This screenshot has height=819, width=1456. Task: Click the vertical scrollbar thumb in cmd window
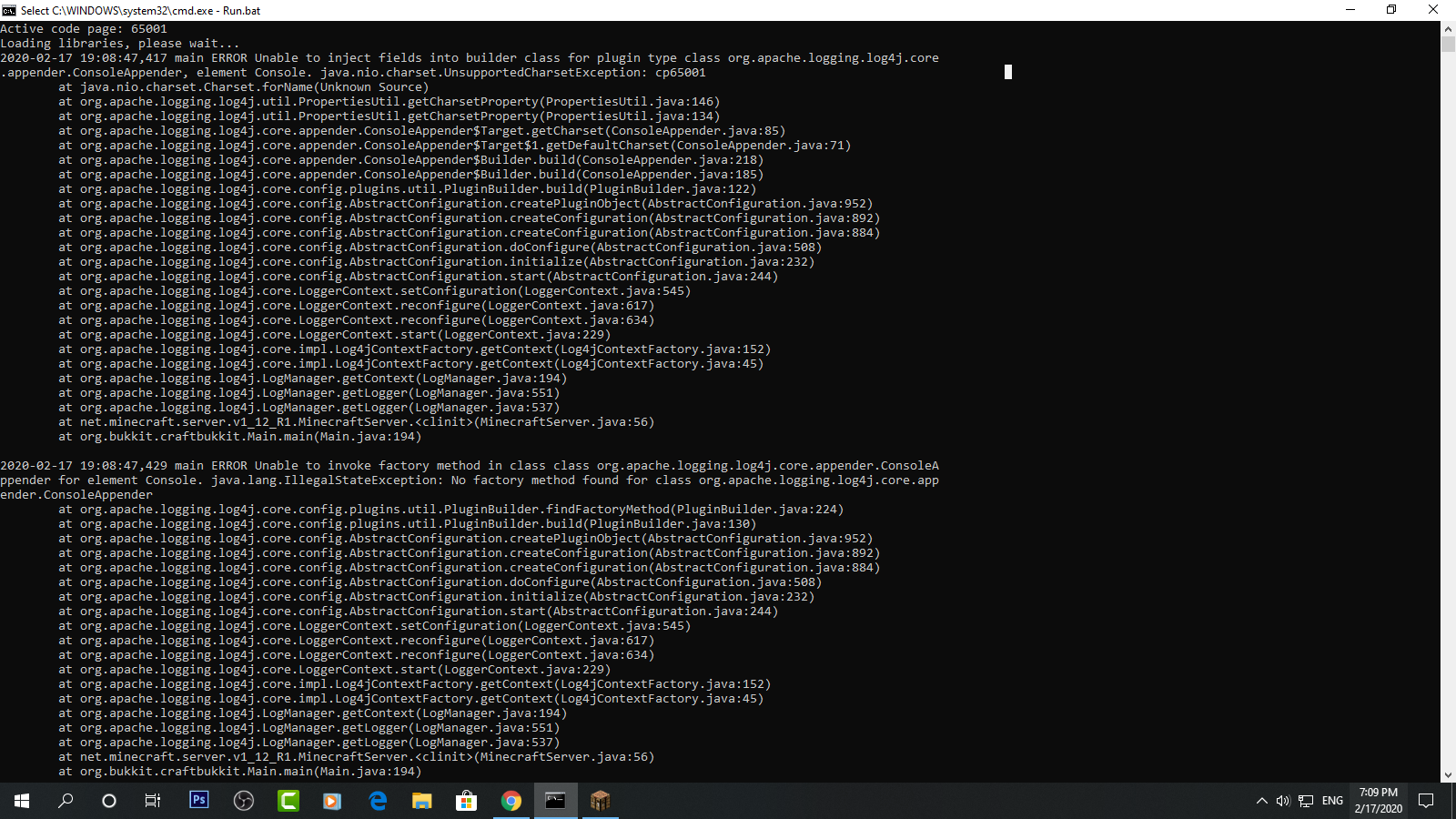1448,44
